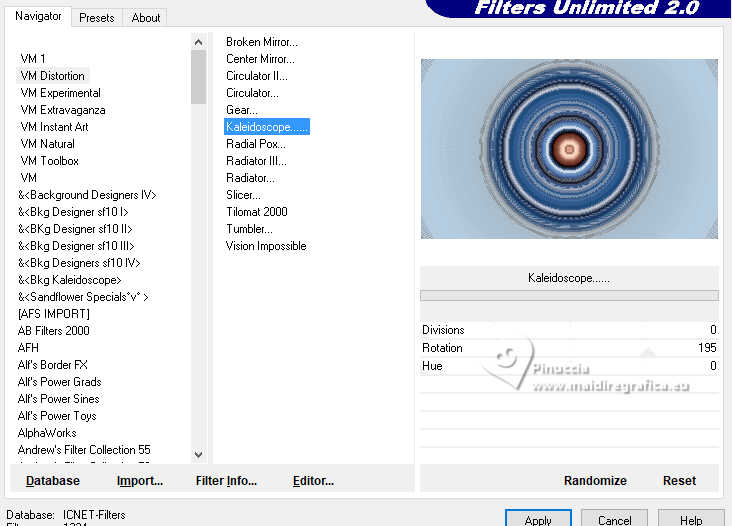Image resolution: width=732 pixels, height=526 pixels.
Task: Select Alf's Power Grads category
Action: (59, 382)
